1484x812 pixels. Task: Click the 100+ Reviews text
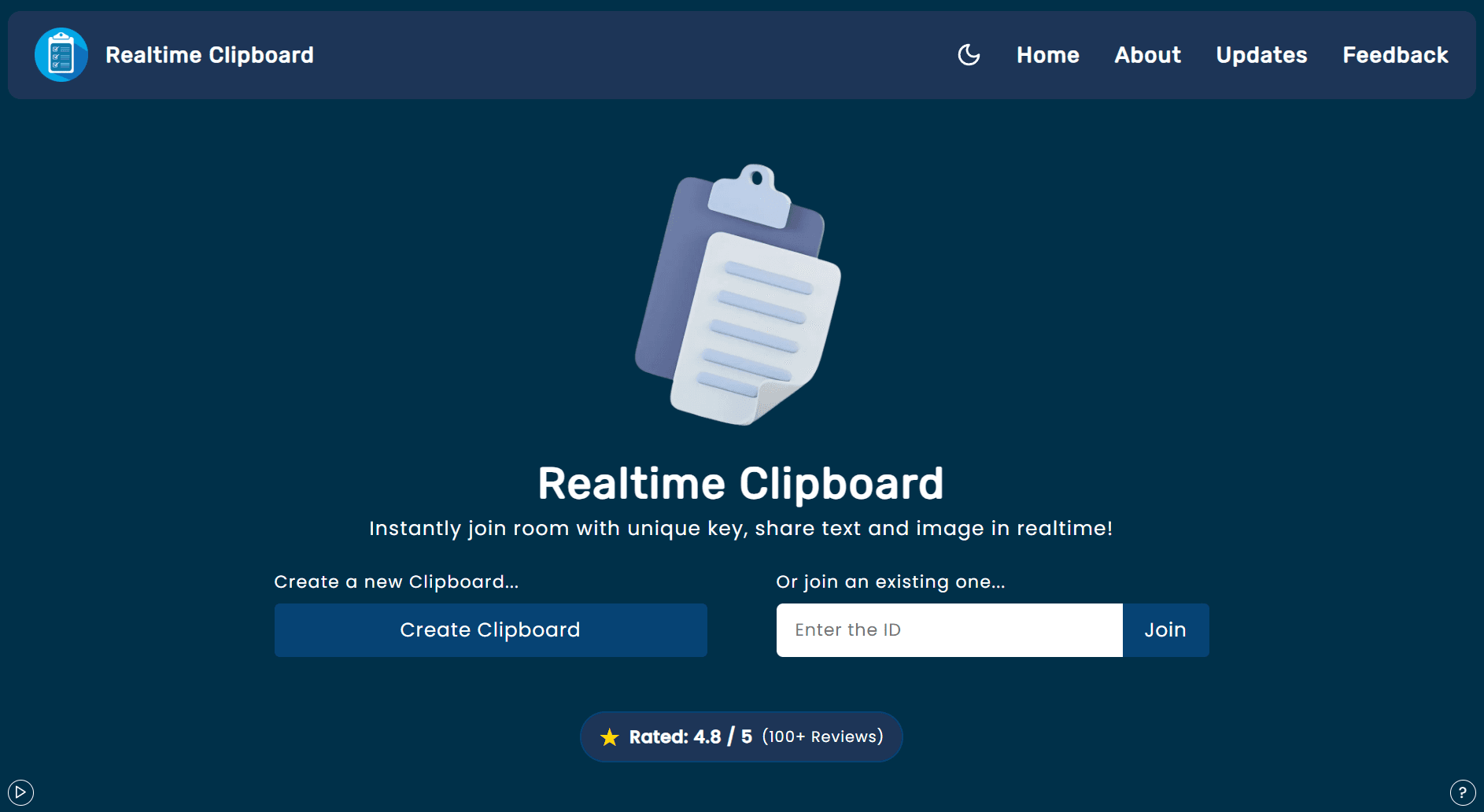(823, 736)
